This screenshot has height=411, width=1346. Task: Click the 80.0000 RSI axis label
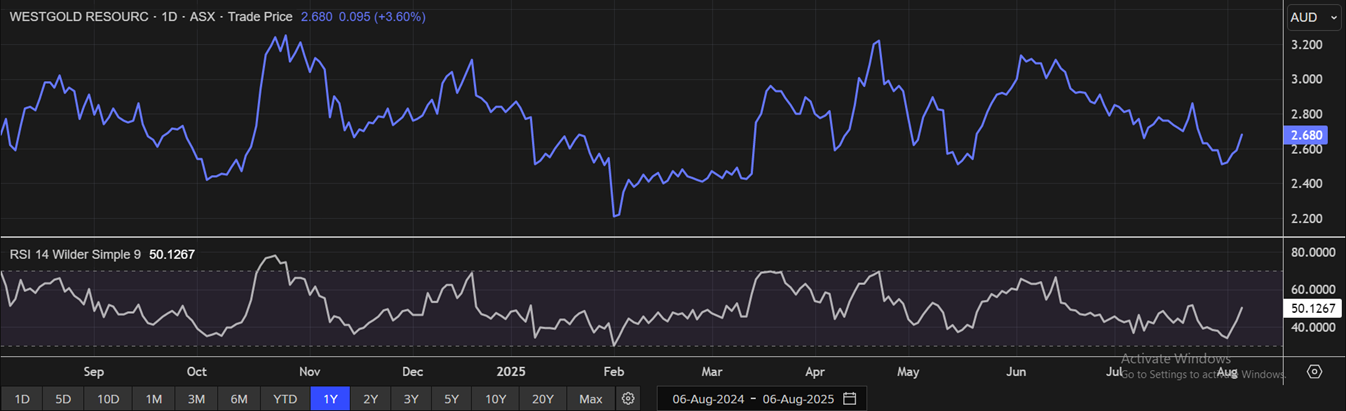(1311, 253)
